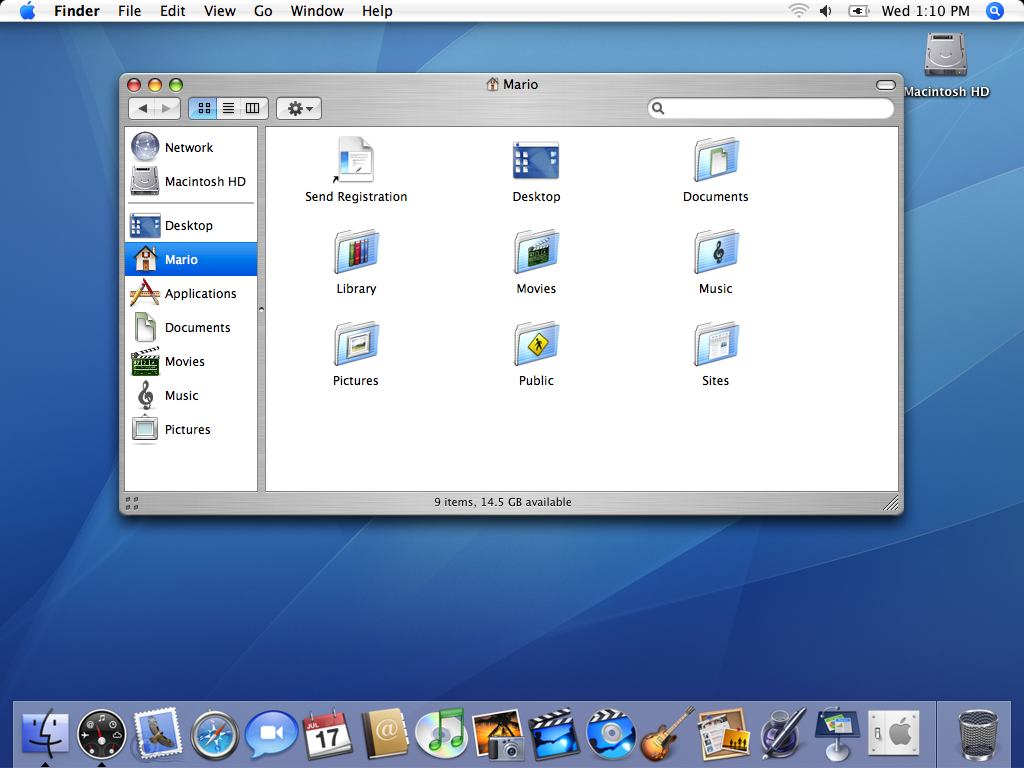Select Macintosh HD in the Finder sidebar
Viewport: 1024px width, 768px height.
(191, 181)
